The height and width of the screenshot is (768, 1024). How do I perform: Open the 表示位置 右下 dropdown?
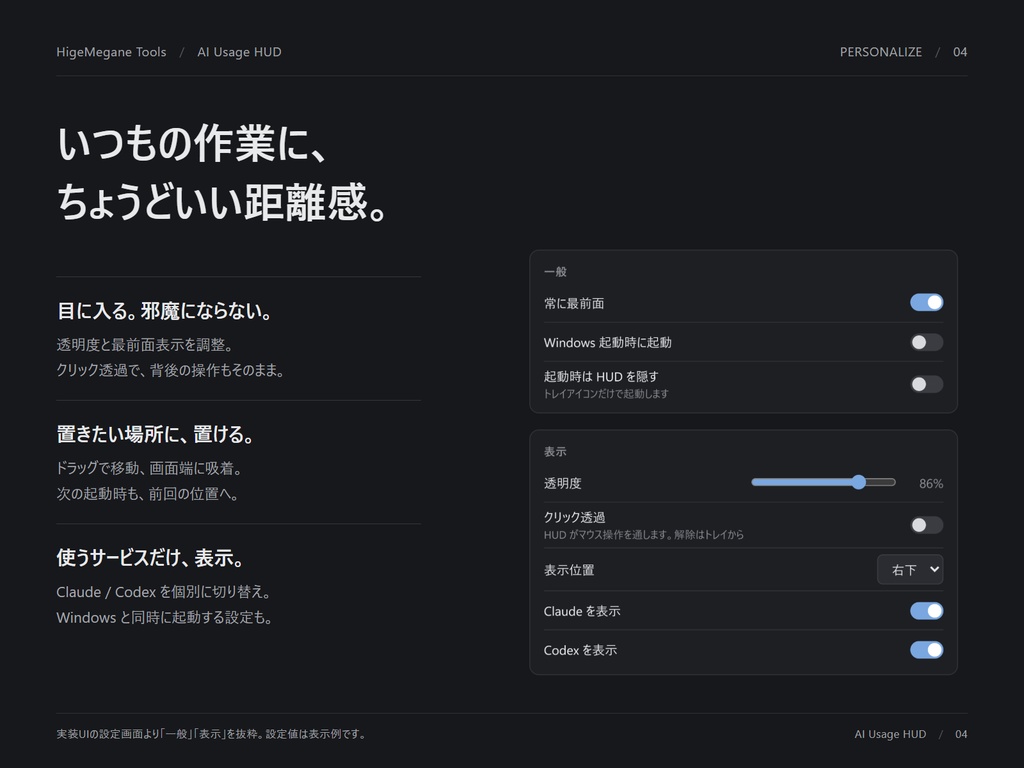tap(910, 569)
